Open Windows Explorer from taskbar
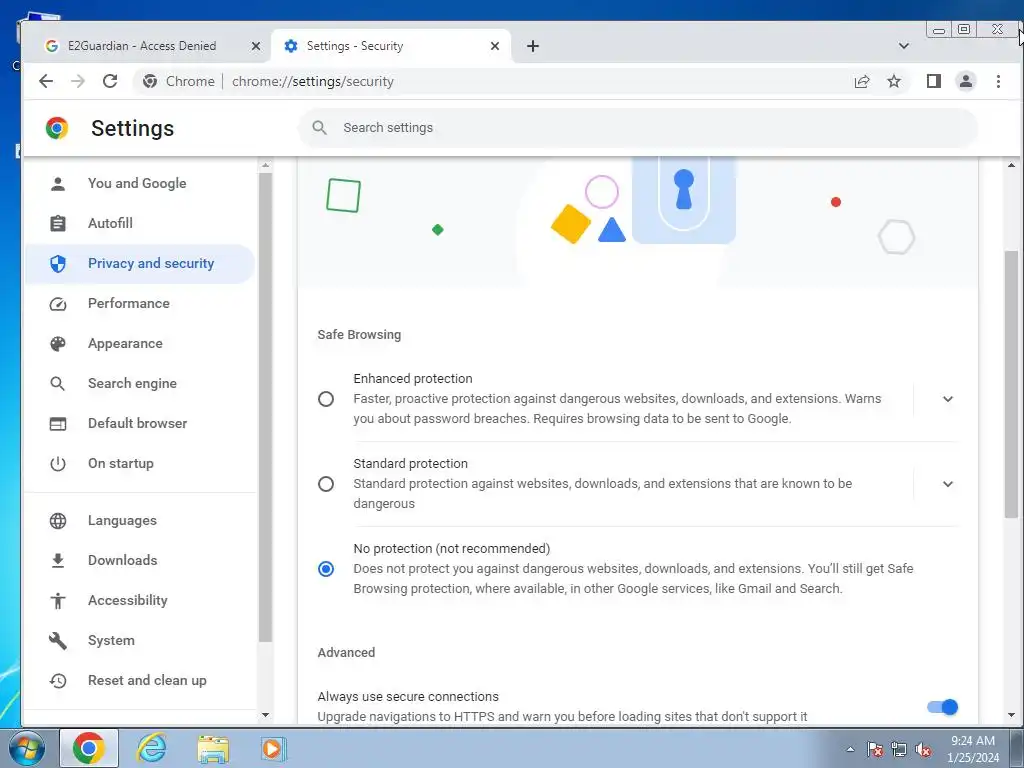Viewport: 1024px width, 768px height. click(x=214, y=749)
